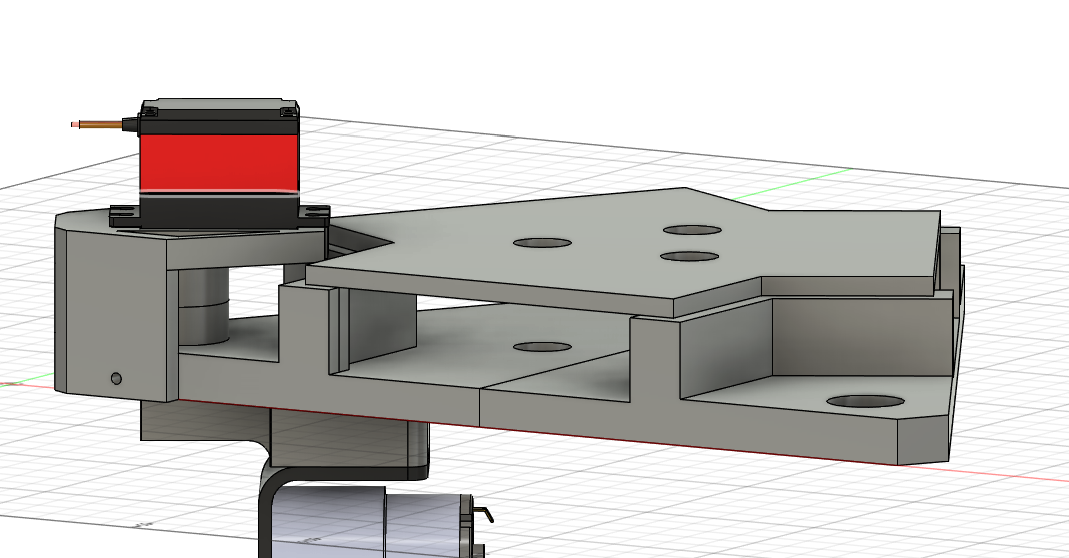
Task: Click the servo's copper wire lead
Action: tap(100, 124)
